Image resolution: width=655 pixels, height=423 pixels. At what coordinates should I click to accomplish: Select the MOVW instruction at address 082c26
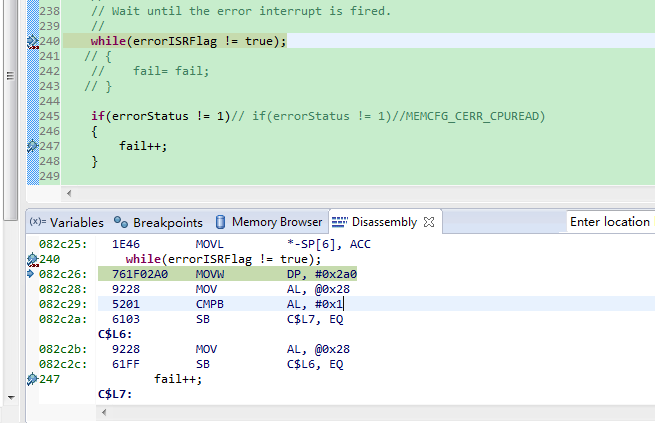tap(210, 274)
